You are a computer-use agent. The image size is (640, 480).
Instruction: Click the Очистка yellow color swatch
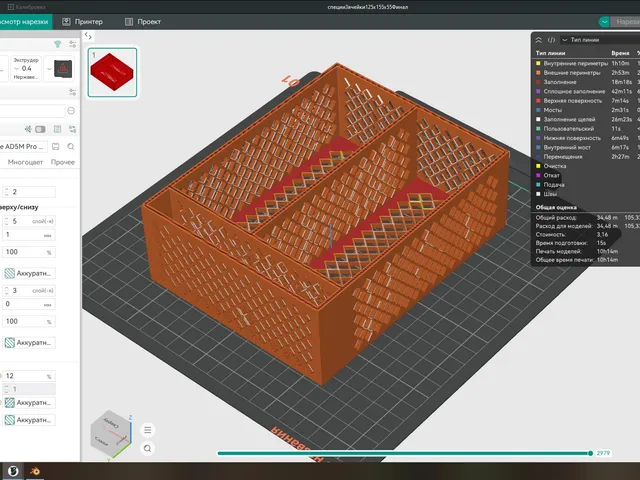click(538, 166)
